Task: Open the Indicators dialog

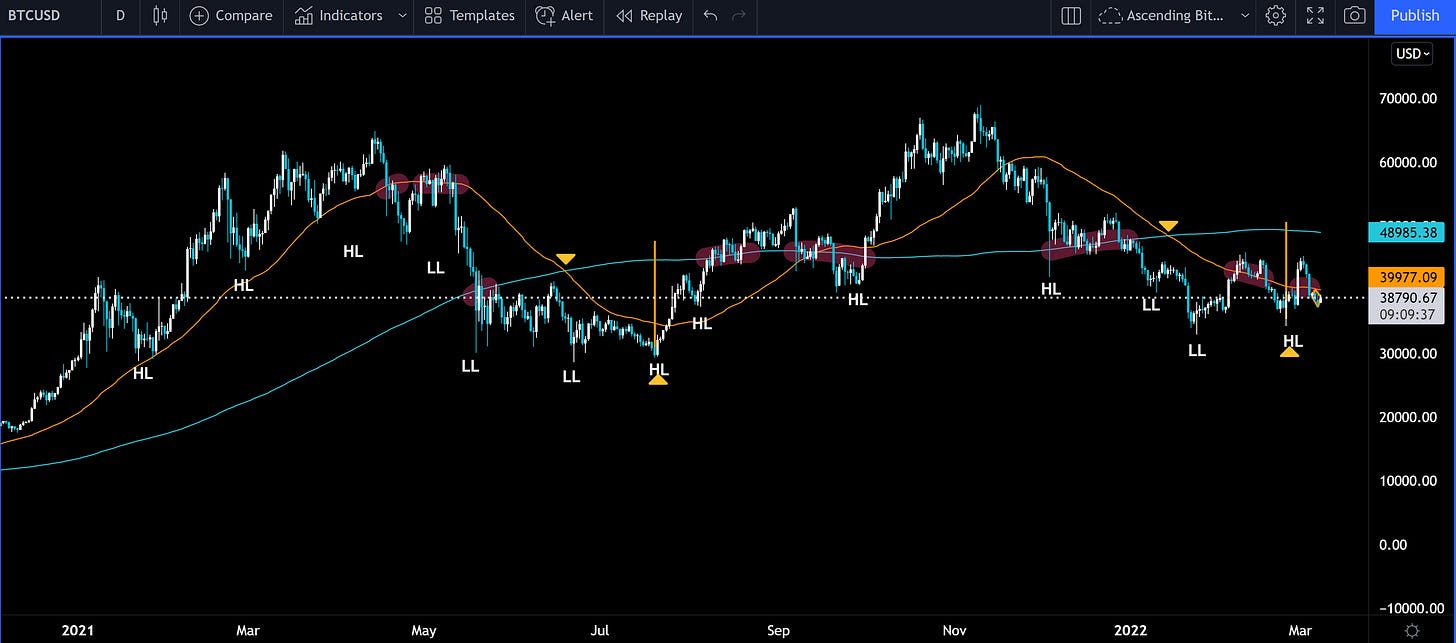Action: (339, 15)
